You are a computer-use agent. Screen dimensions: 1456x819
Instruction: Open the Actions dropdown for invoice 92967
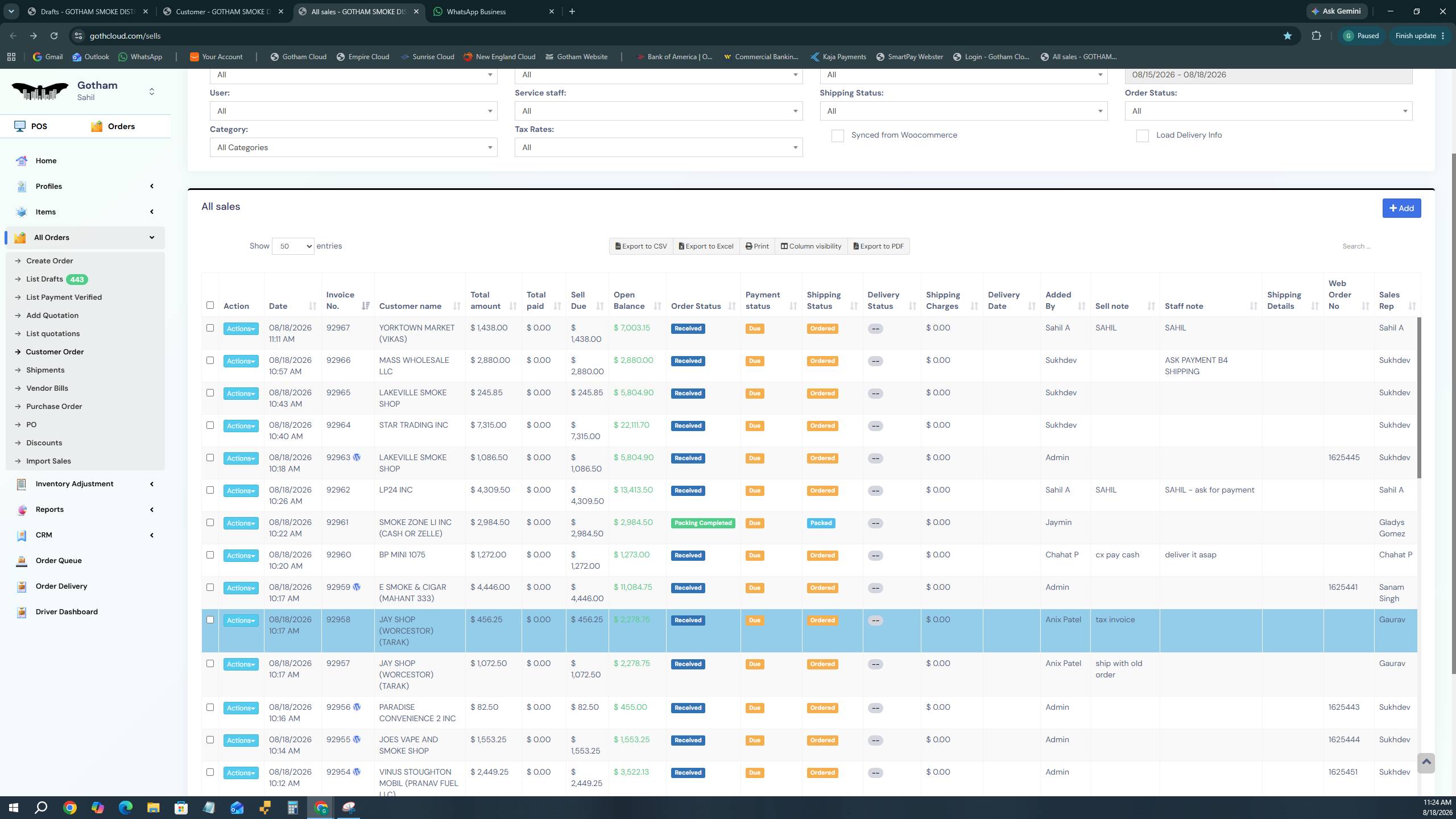[x=241, y=329]
